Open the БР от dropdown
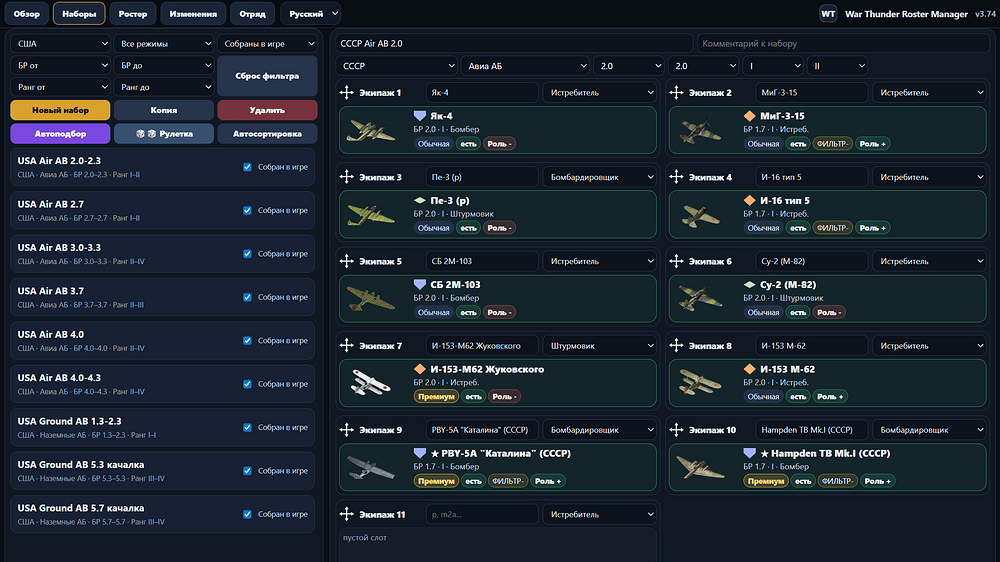This screenshot has width=1000, height=562. pos(61,65)
